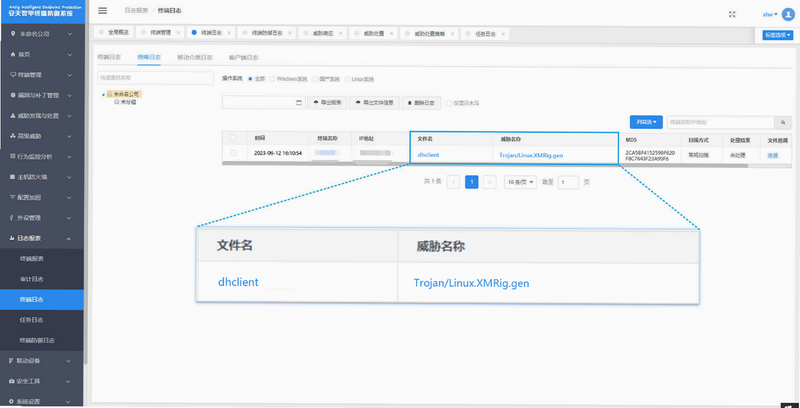
Task: Click the 配置加固 funnel icon in sidebar
Action: 13,197
